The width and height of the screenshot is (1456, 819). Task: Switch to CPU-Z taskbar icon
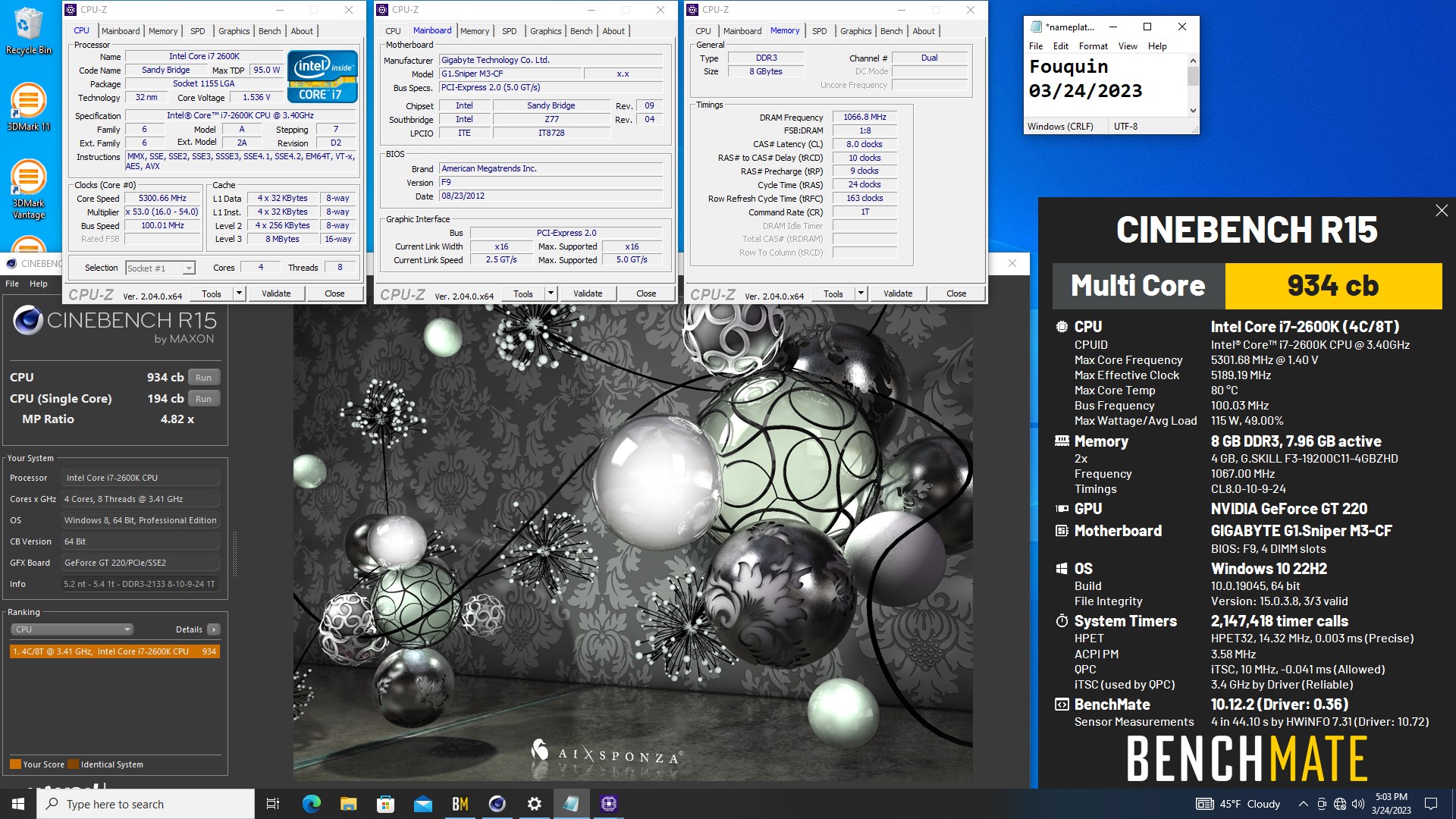(x=609, y=804)
